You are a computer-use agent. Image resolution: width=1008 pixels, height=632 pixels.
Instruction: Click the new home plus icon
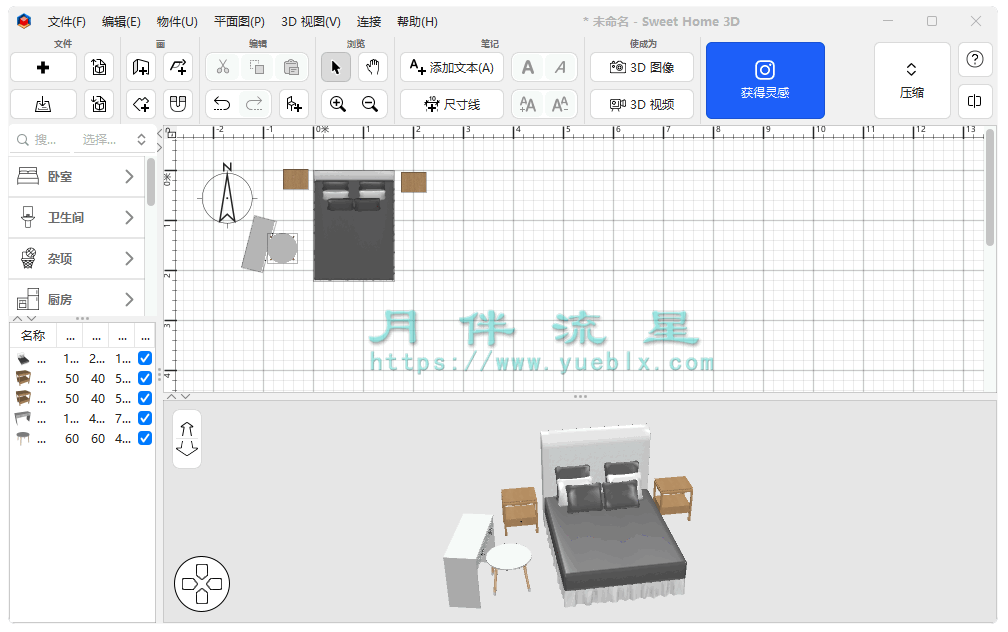43,68
